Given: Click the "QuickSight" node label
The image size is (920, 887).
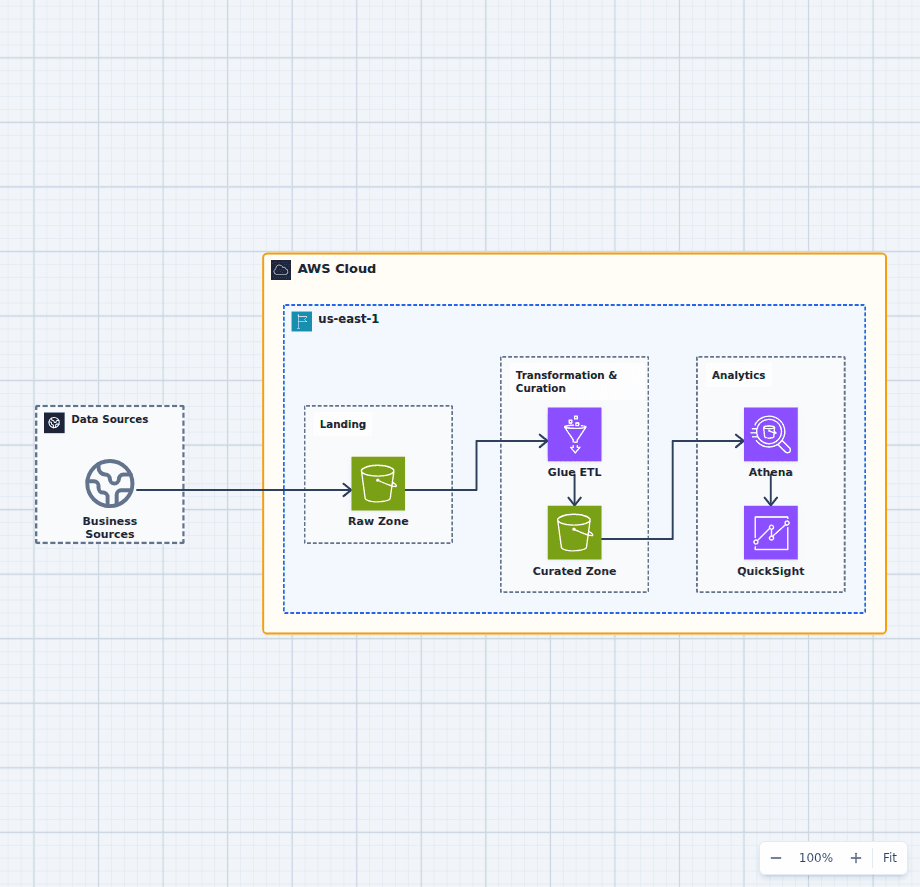Looking at the screenshot, I should [770, 571].
